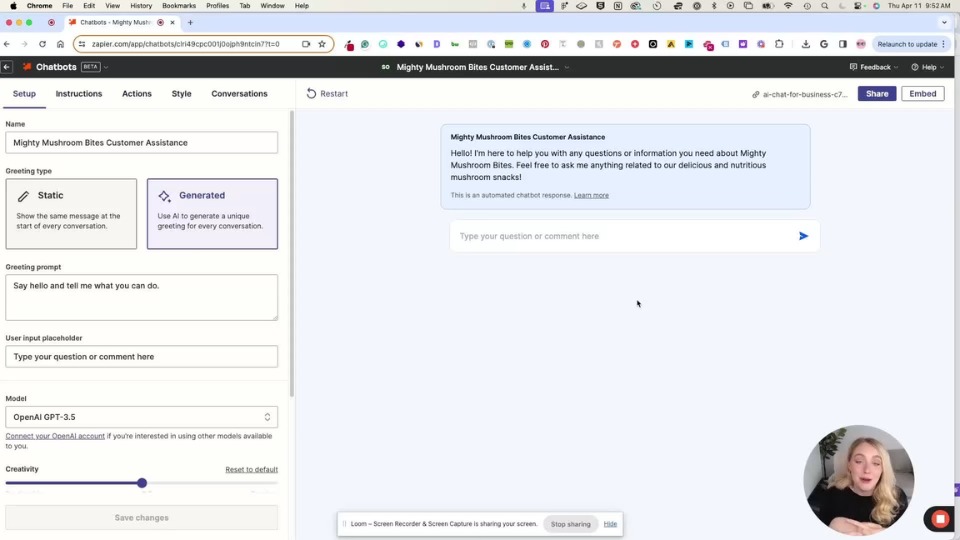Open the Chrome extensions puzzle icon
This screenshot has height=540, width=960.
click(779, 44)
